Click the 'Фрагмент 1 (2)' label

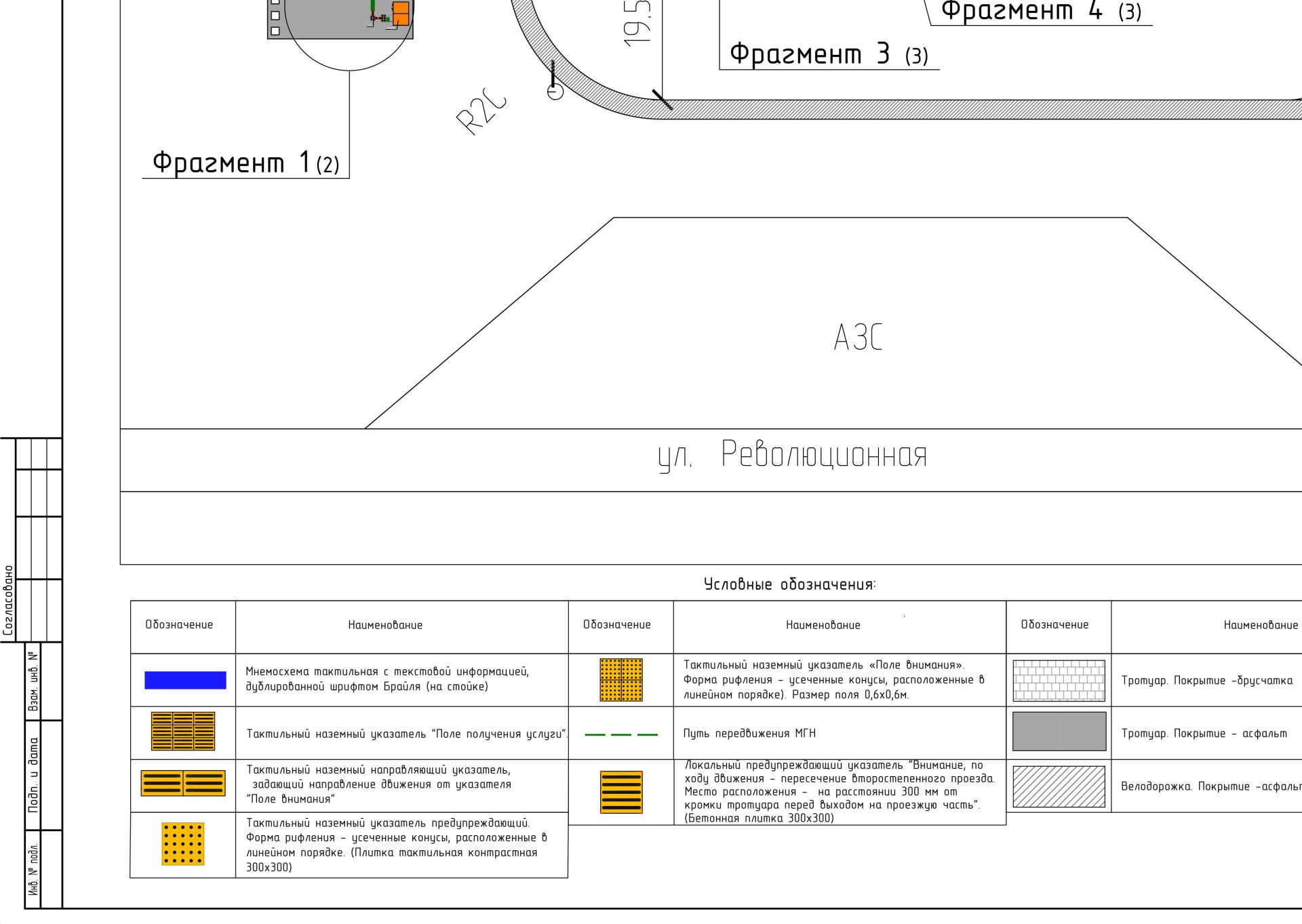pos(245,163)
